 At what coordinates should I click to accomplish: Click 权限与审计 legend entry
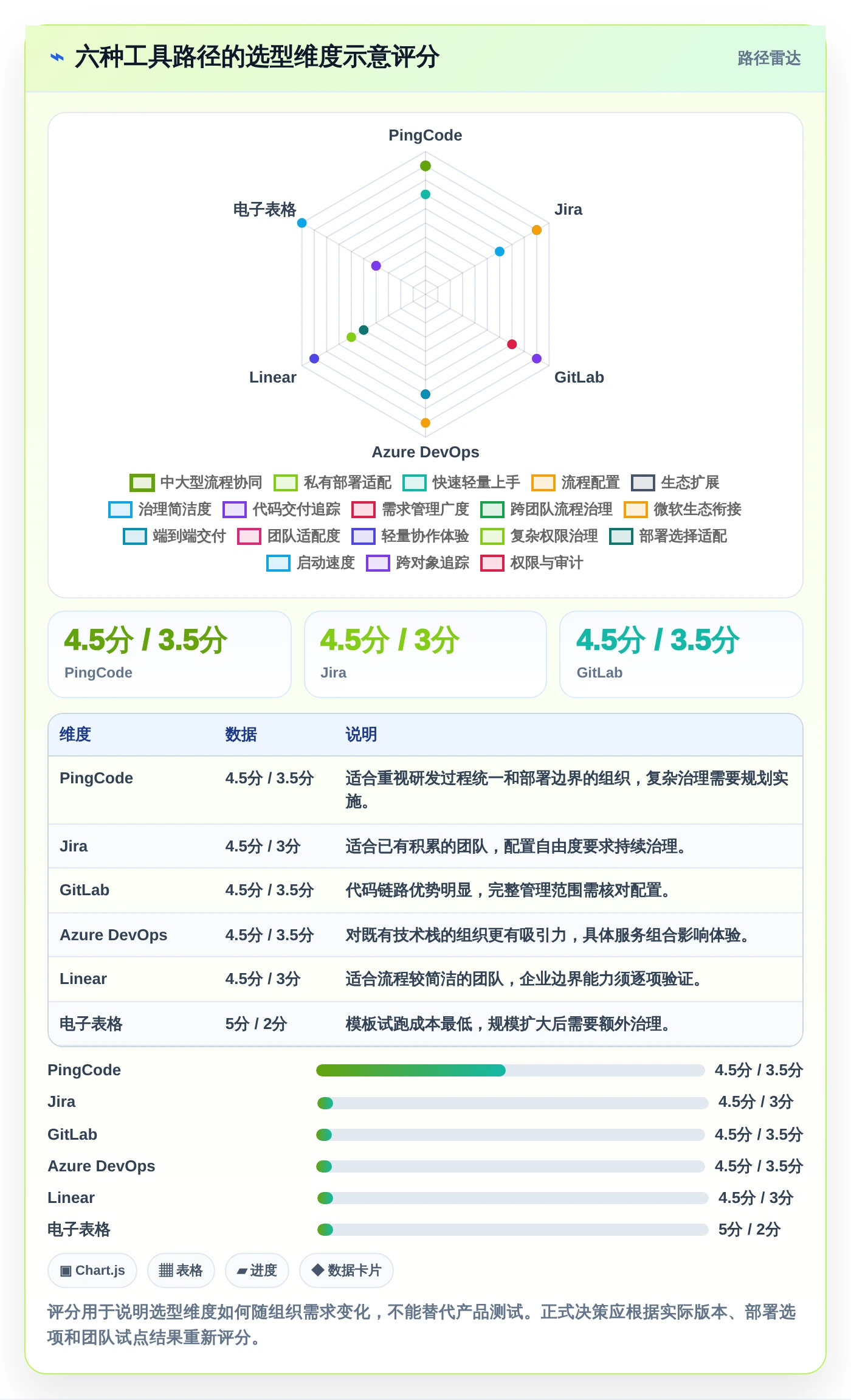pyautogui.click(x=532, y=563)
